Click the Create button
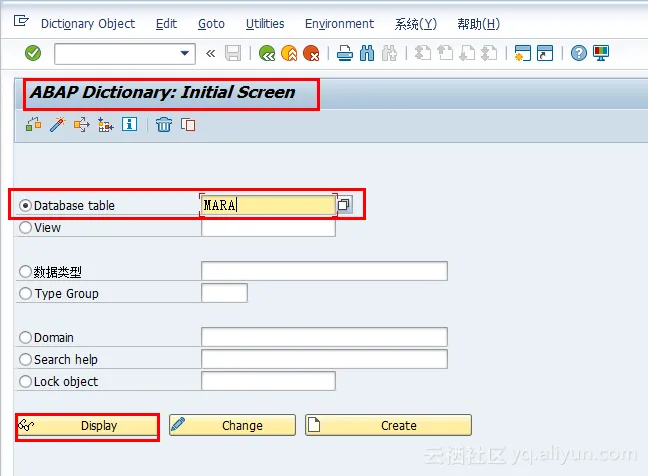This screenshot has width=648, height=476. click(388, 425)
